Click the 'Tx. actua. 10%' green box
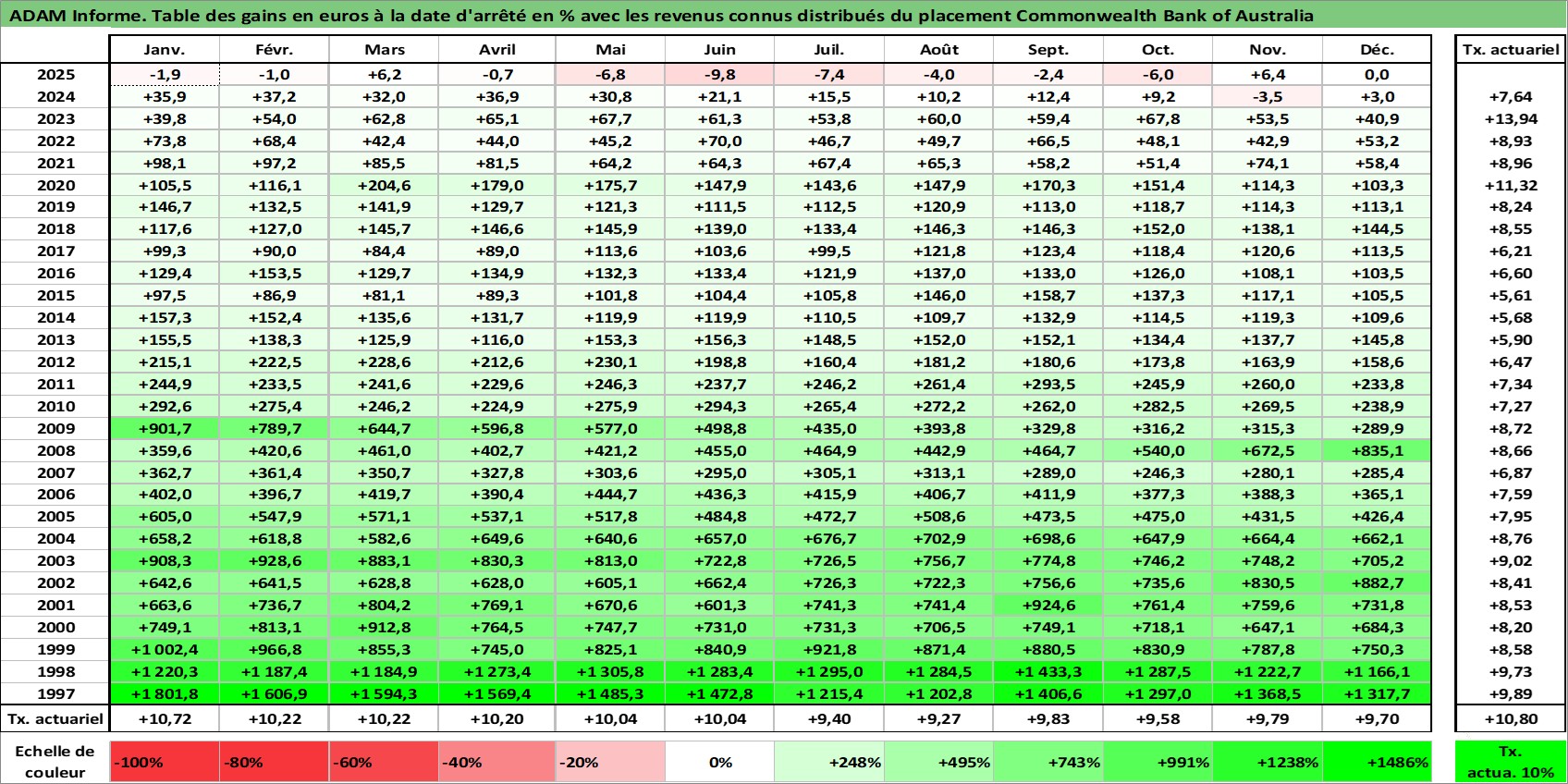Image resolution: width=1568 pixels, height=784 pixels. pos(1511,762)
